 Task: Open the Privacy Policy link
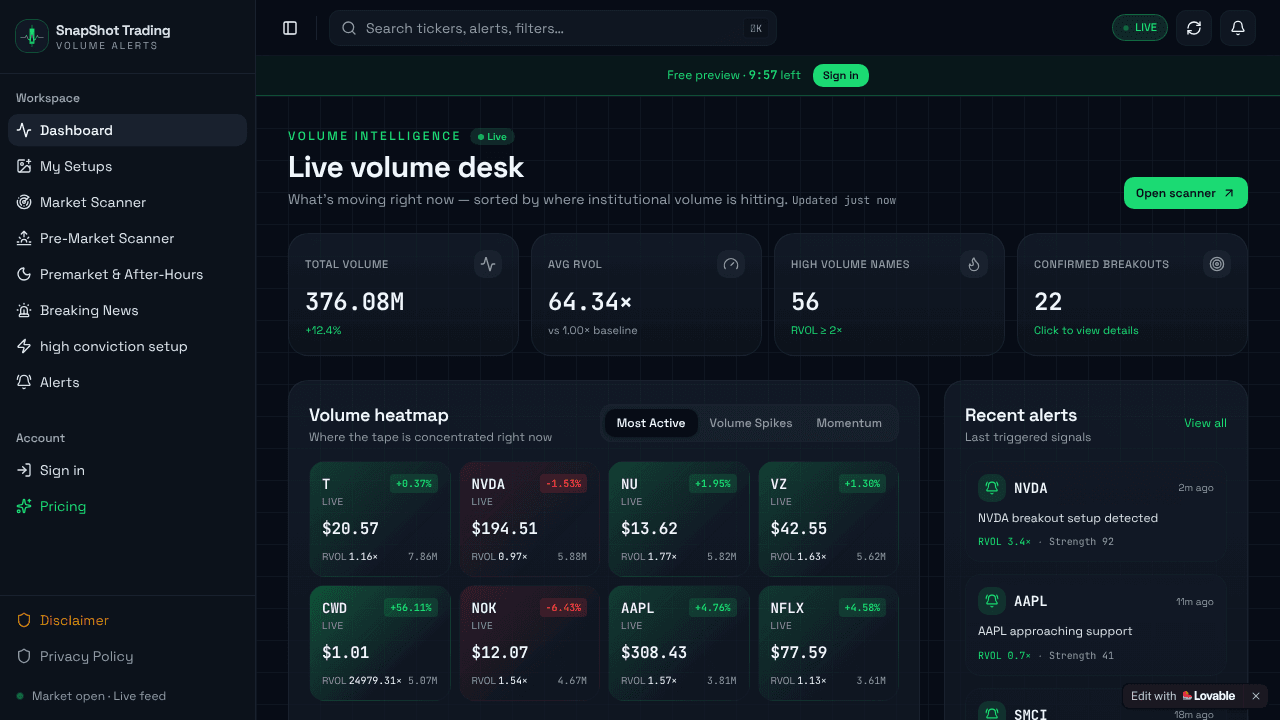click(x=127, y=656)
